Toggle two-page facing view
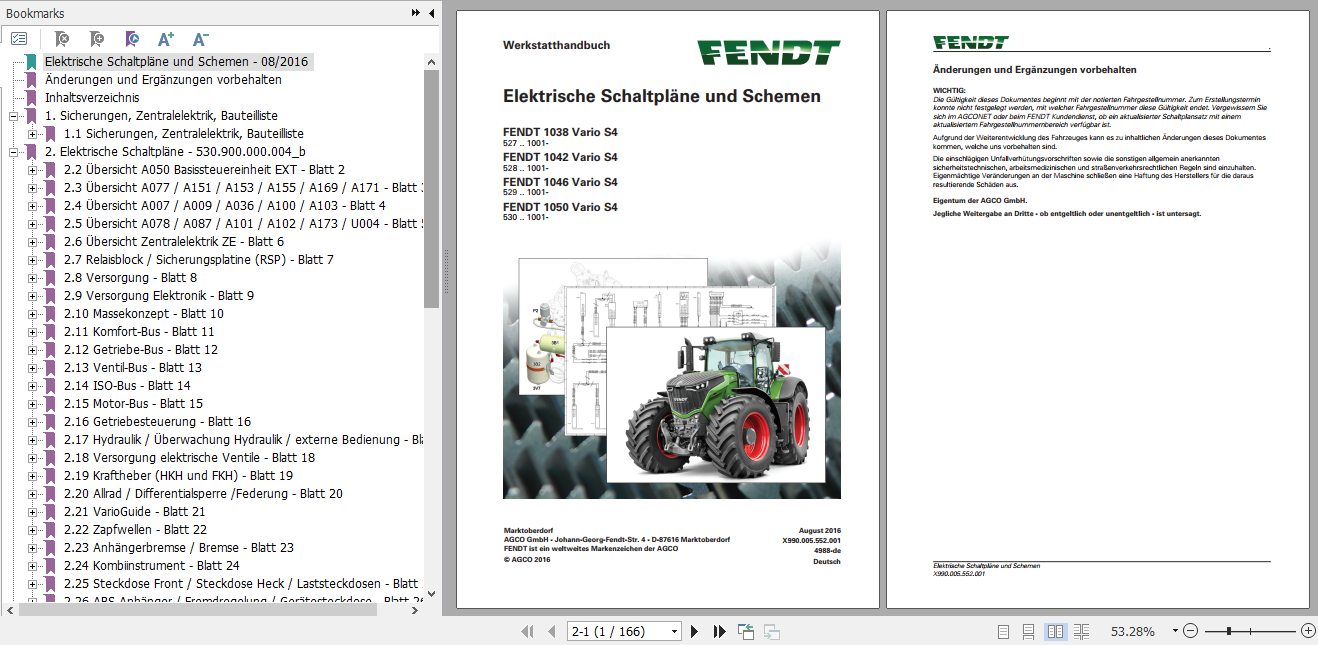Screen dimensions: 1318x645 tap(1055, 631)
